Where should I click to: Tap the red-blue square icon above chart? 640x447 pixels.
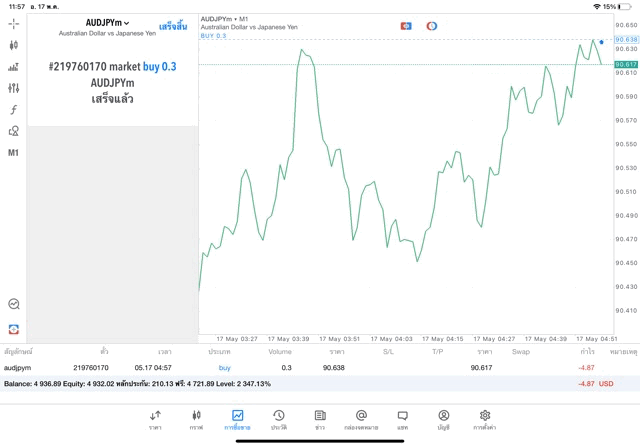coord(406,26)
